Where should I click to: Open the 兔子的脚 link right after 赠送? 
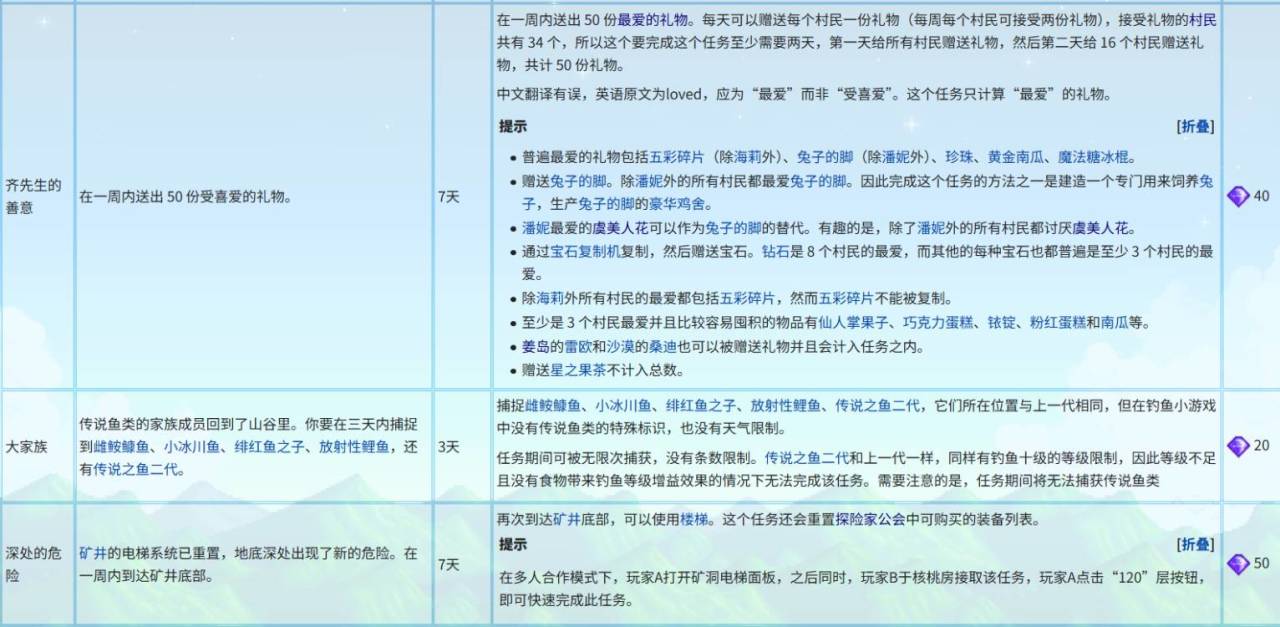coord(578,181)
